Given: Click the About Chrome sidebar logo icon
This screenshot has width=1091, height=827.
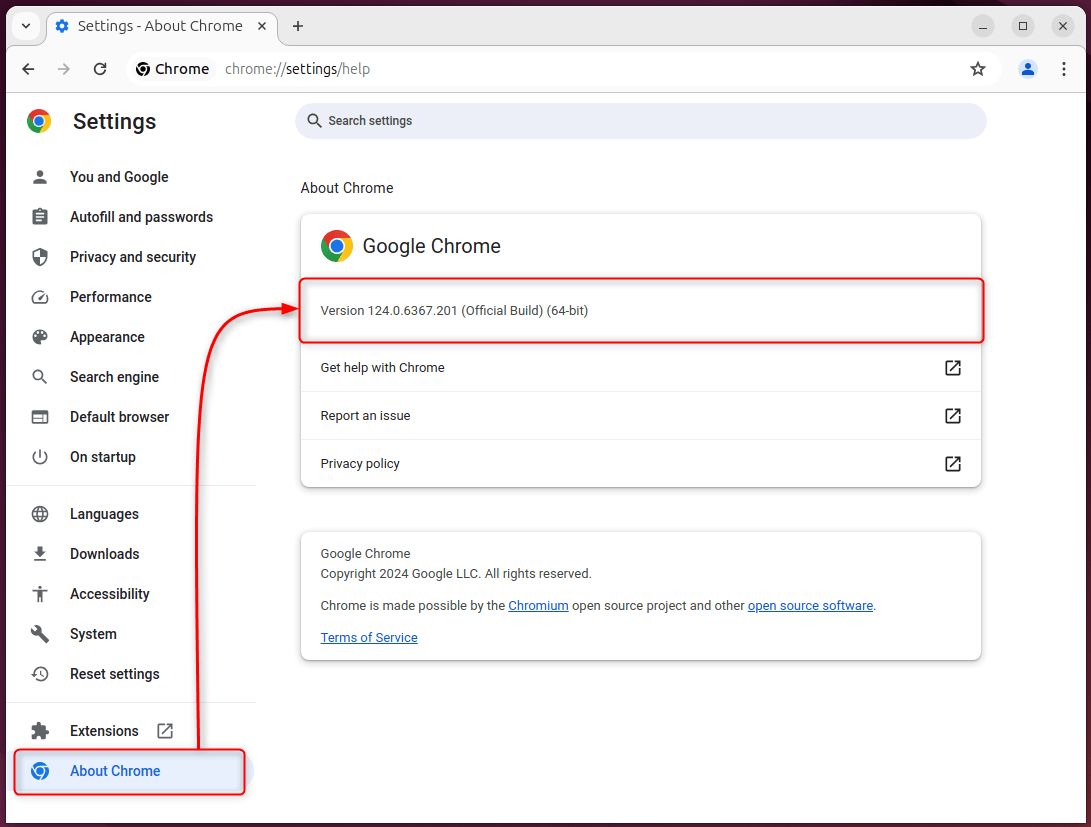Looking at the screenshot, I should pos(40,771).
